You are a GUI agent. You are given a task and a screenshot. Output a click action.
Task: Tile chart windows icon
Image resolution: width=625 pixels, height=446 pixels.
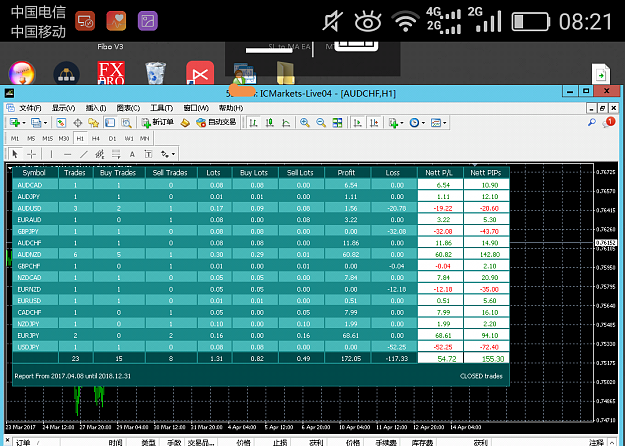click(337, 123)
